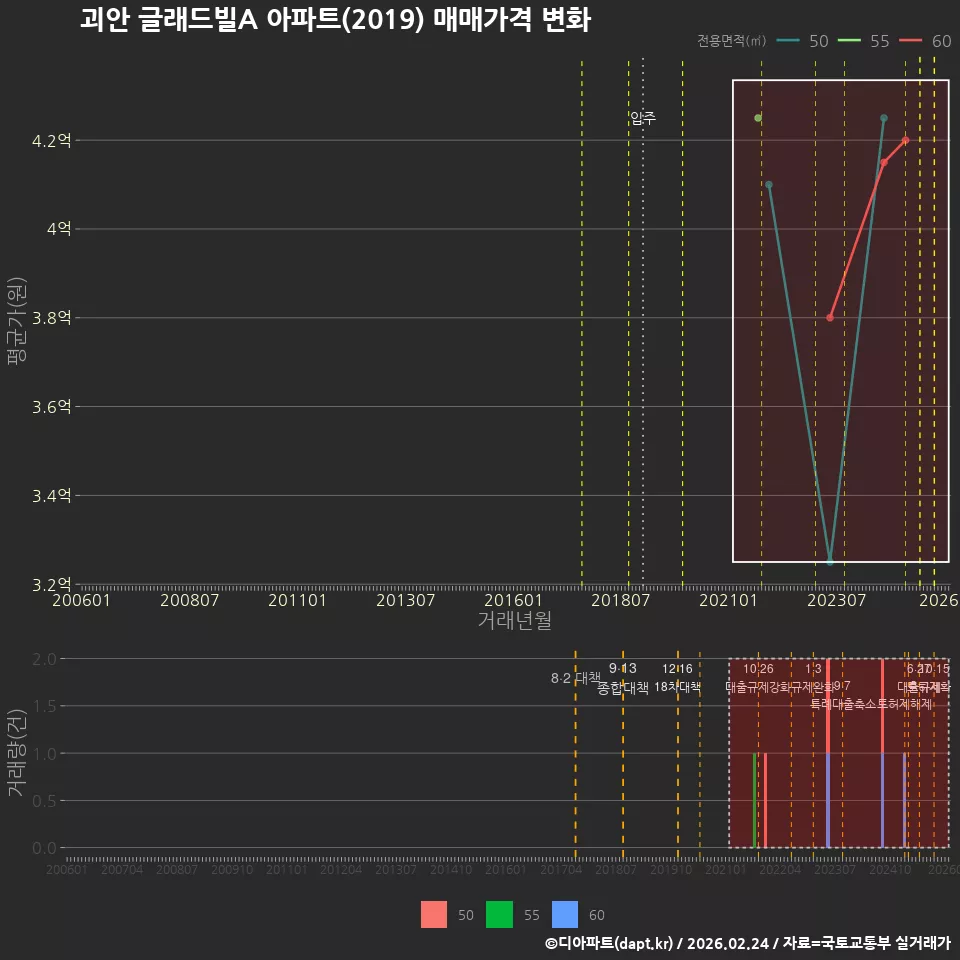This screenshot has width=960, height=960.
Task: Click the '10·26' policy label in volume chart
Action: [758, 669]
